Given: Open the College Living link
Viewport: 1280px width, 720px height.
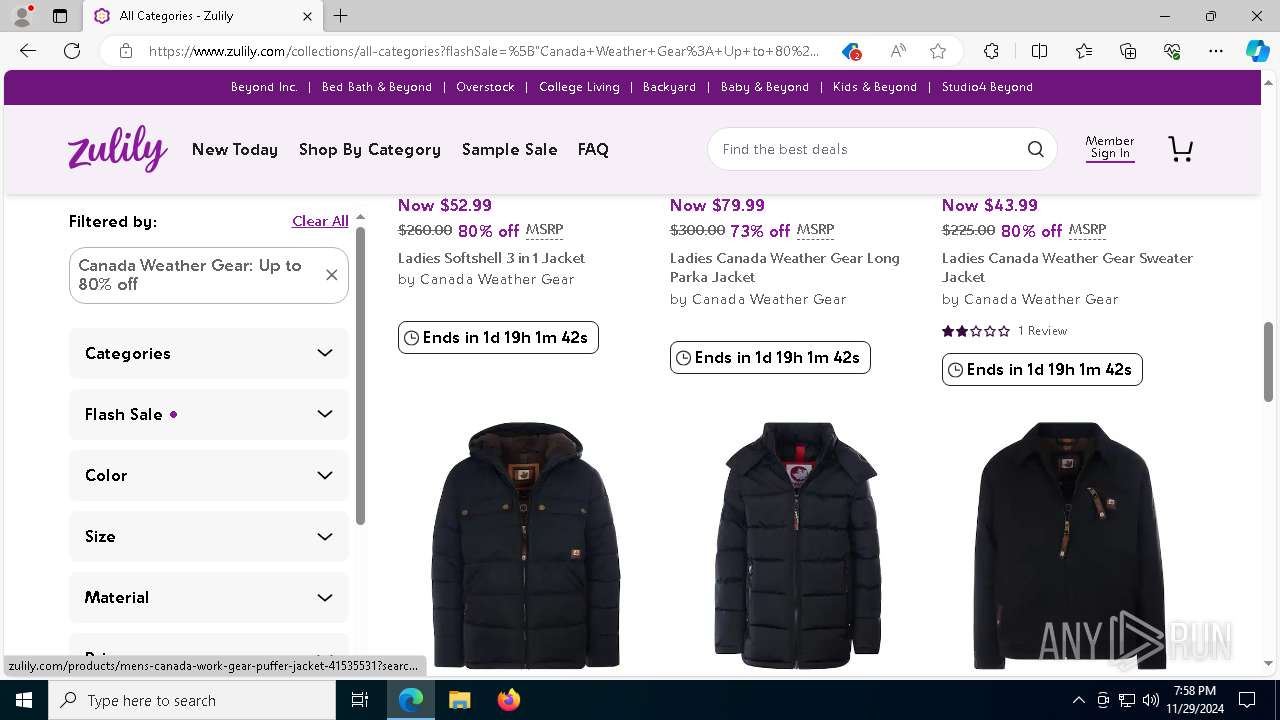Looking at the screenshot, I should tap(579, 87).
